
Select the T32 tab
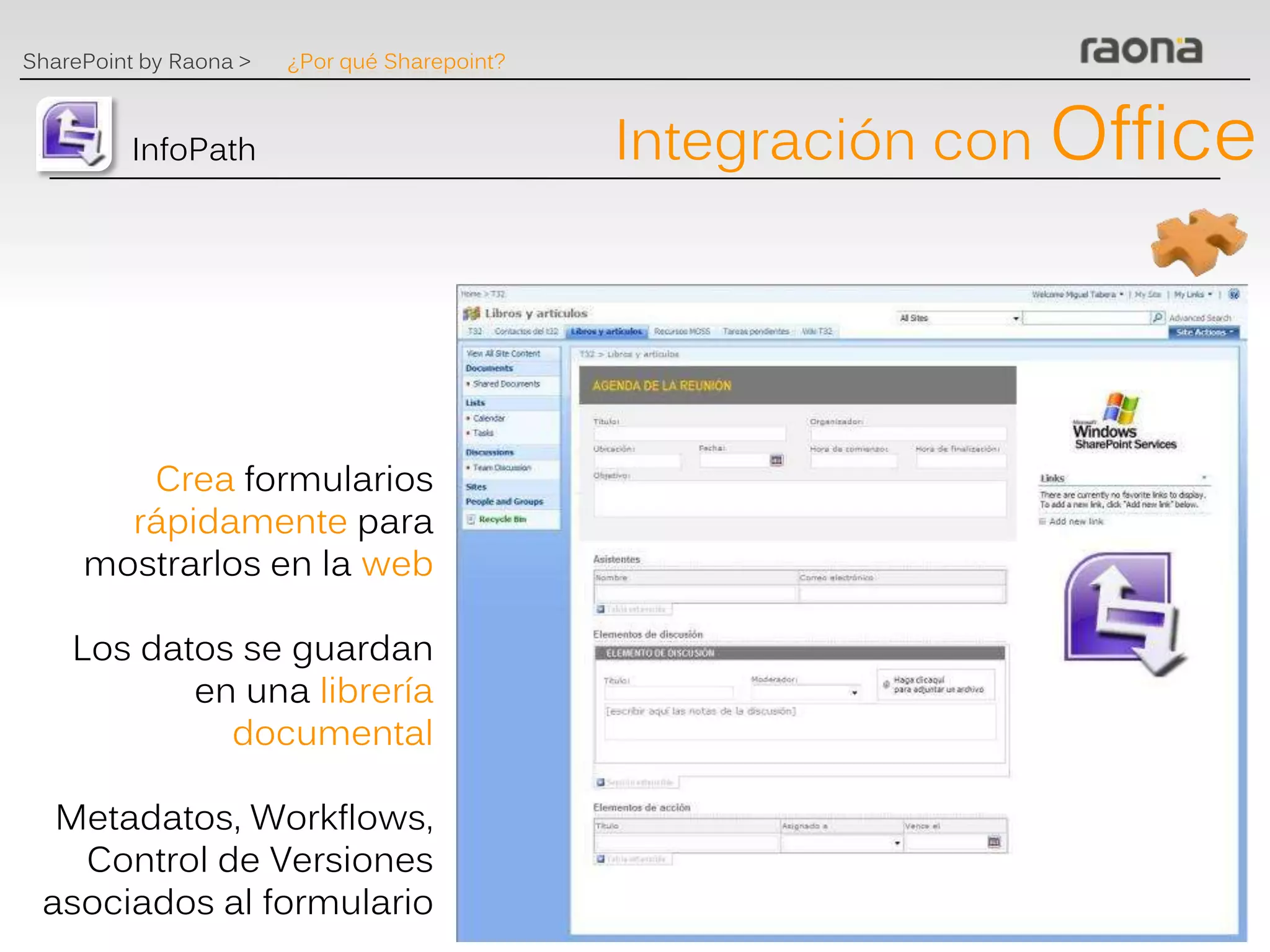pyautogui.click(x=475, y=332)
